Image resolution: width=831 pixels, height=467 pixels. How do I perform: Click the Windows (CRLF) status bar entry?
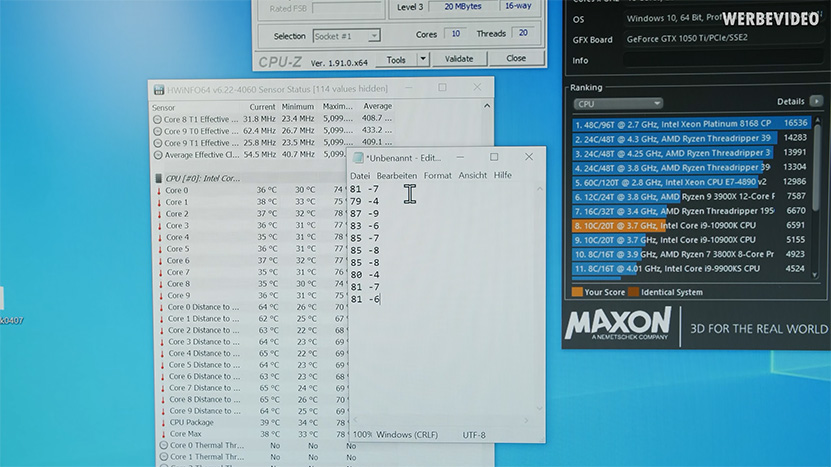pyautogui.click(x=407, y=435)
